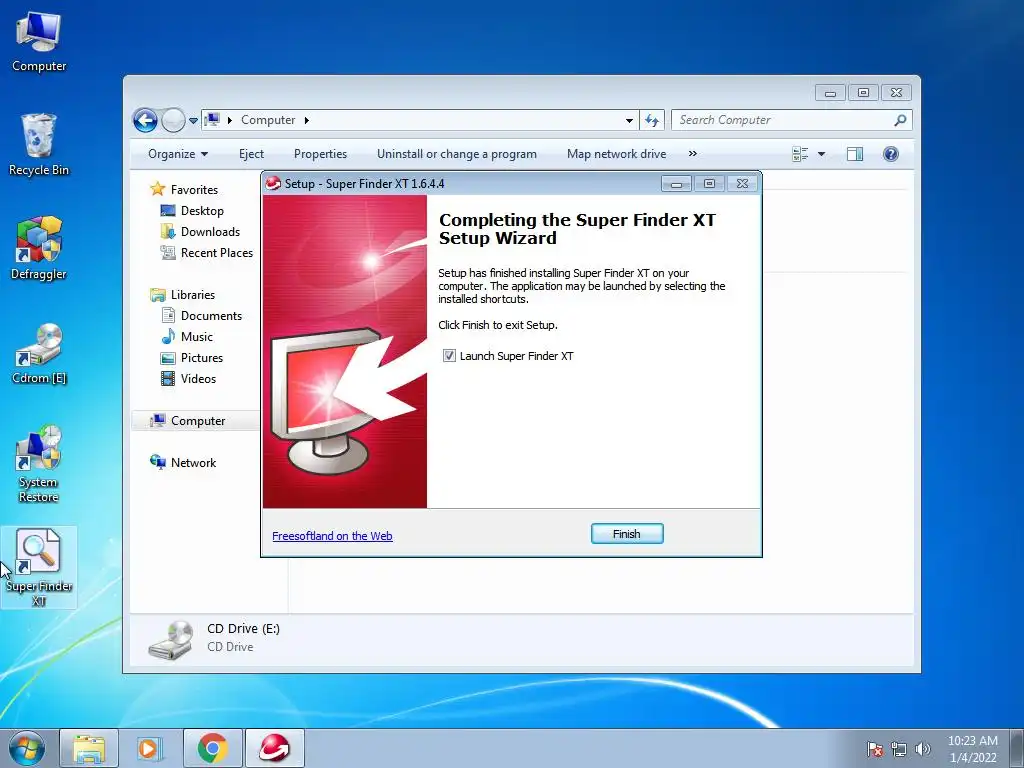Click the volume speaker tray icon
This screenshot has width=1024, height=768.
pyautogui.click(x=923, y=750)
